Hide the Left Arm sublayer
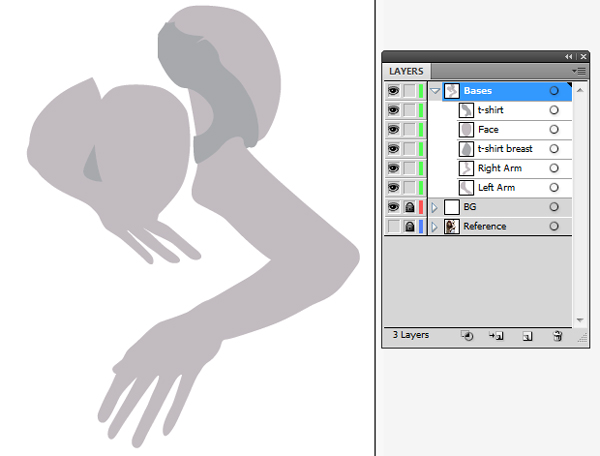This screenshot has width=600, height=456. pos(393,187)
